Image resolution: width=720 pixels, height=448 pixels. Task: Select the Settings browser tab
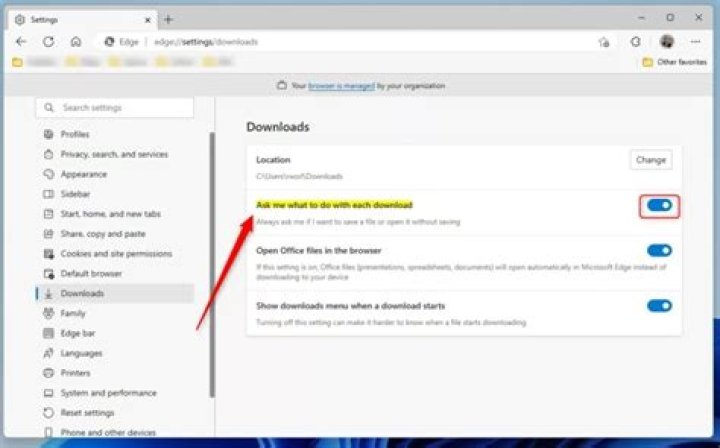[x=83, y=20]
